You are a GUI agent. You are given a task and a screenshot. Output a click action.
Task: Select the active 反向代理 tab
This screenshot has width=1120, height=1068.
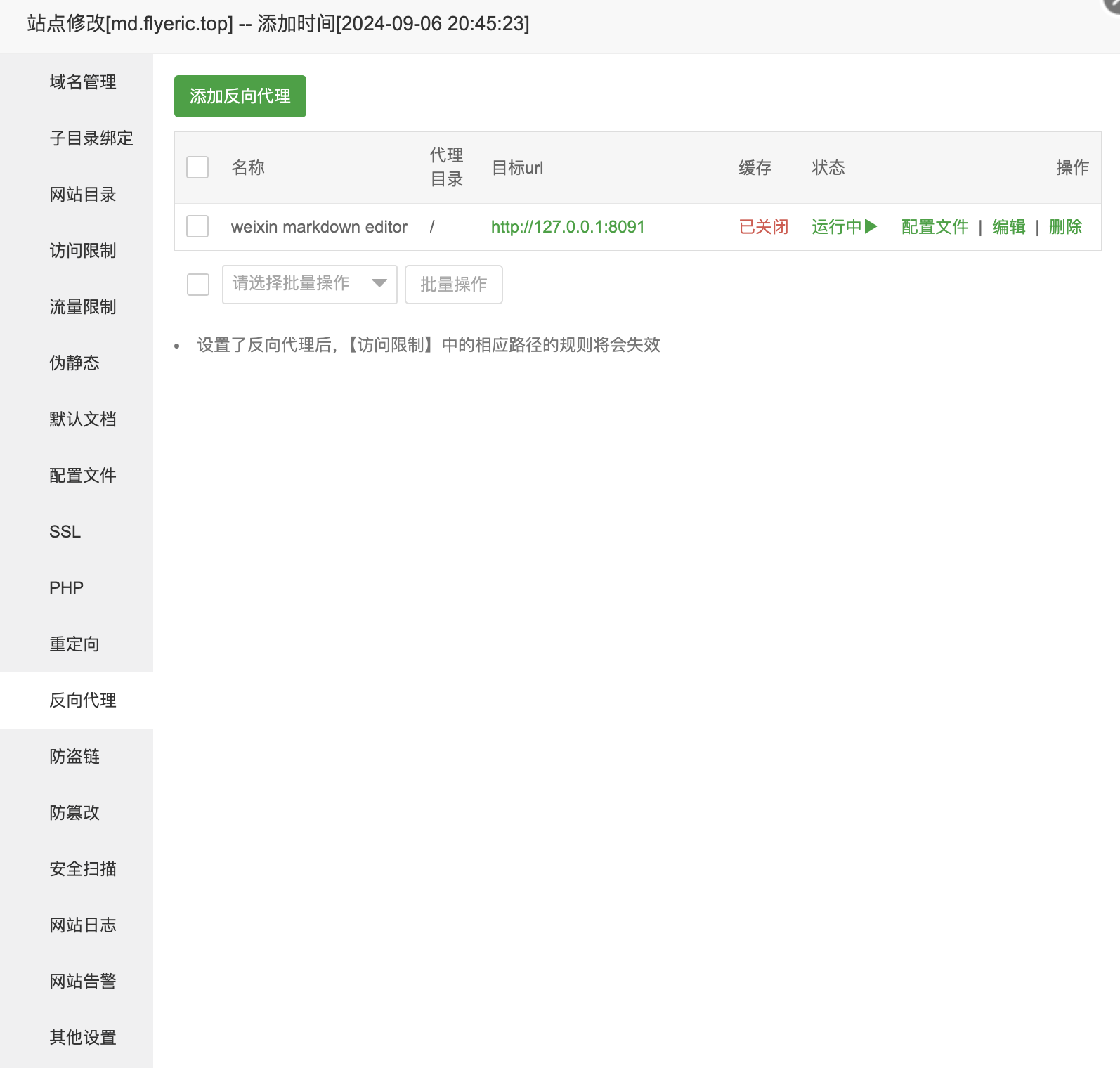click(x=77, y=701)
